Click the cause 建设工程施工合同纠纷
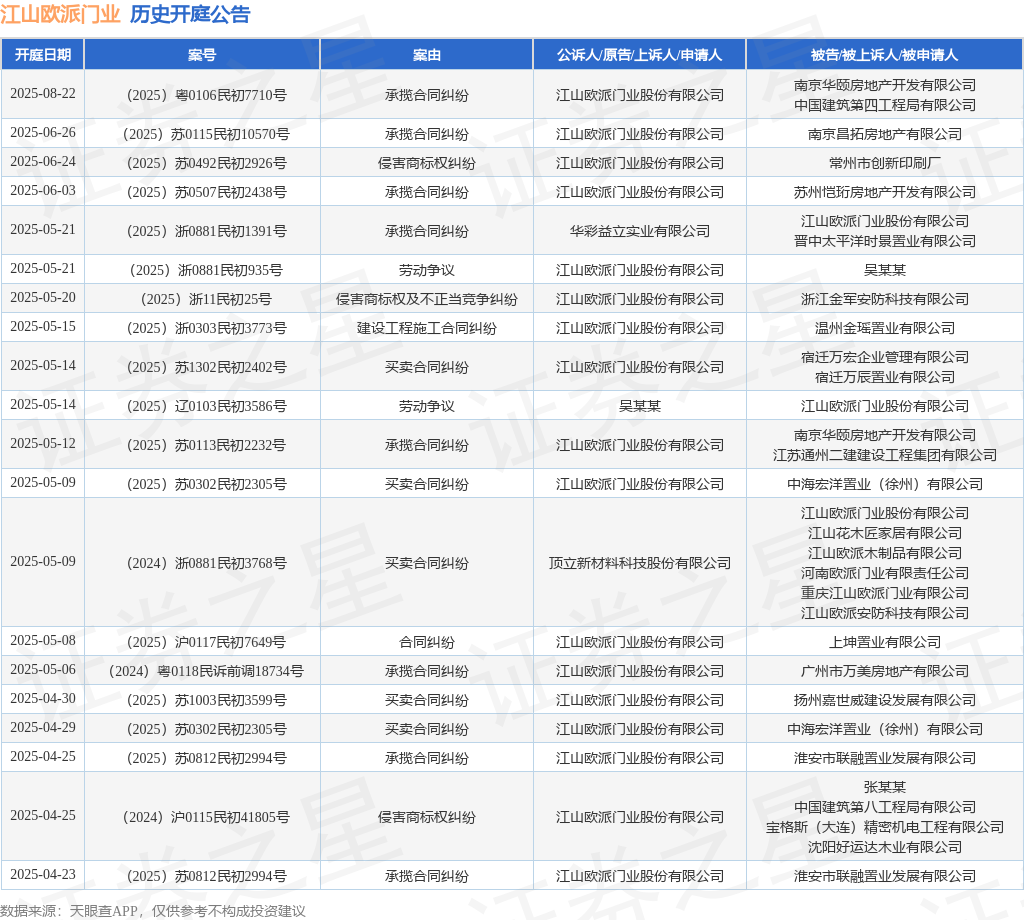The height and width of the screenshot is (920, 1024). 426,328
